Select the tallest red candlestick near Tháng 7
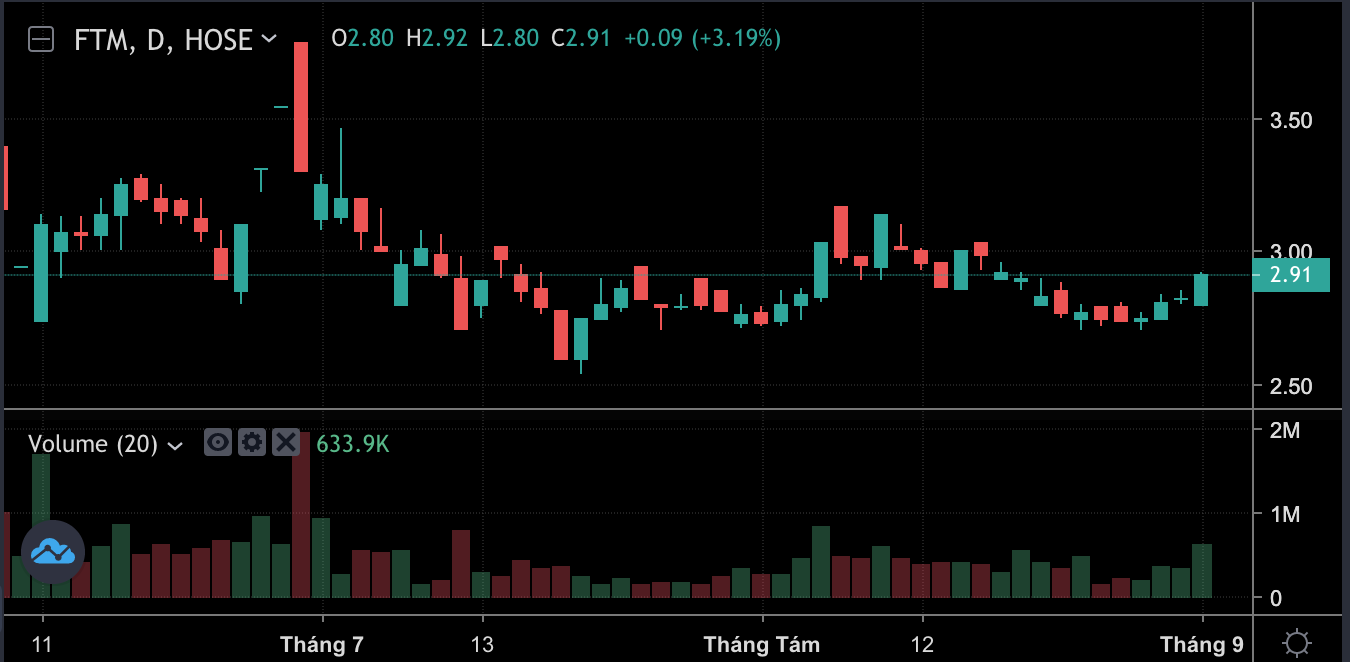The image size is (1350, 662). pos(301,107)
